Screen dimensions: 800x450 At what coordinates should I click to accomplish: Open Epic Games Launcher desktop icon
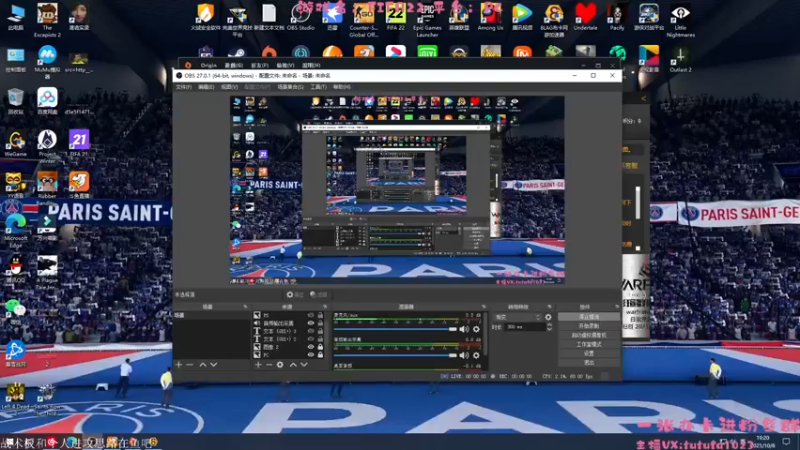[427, 20]
